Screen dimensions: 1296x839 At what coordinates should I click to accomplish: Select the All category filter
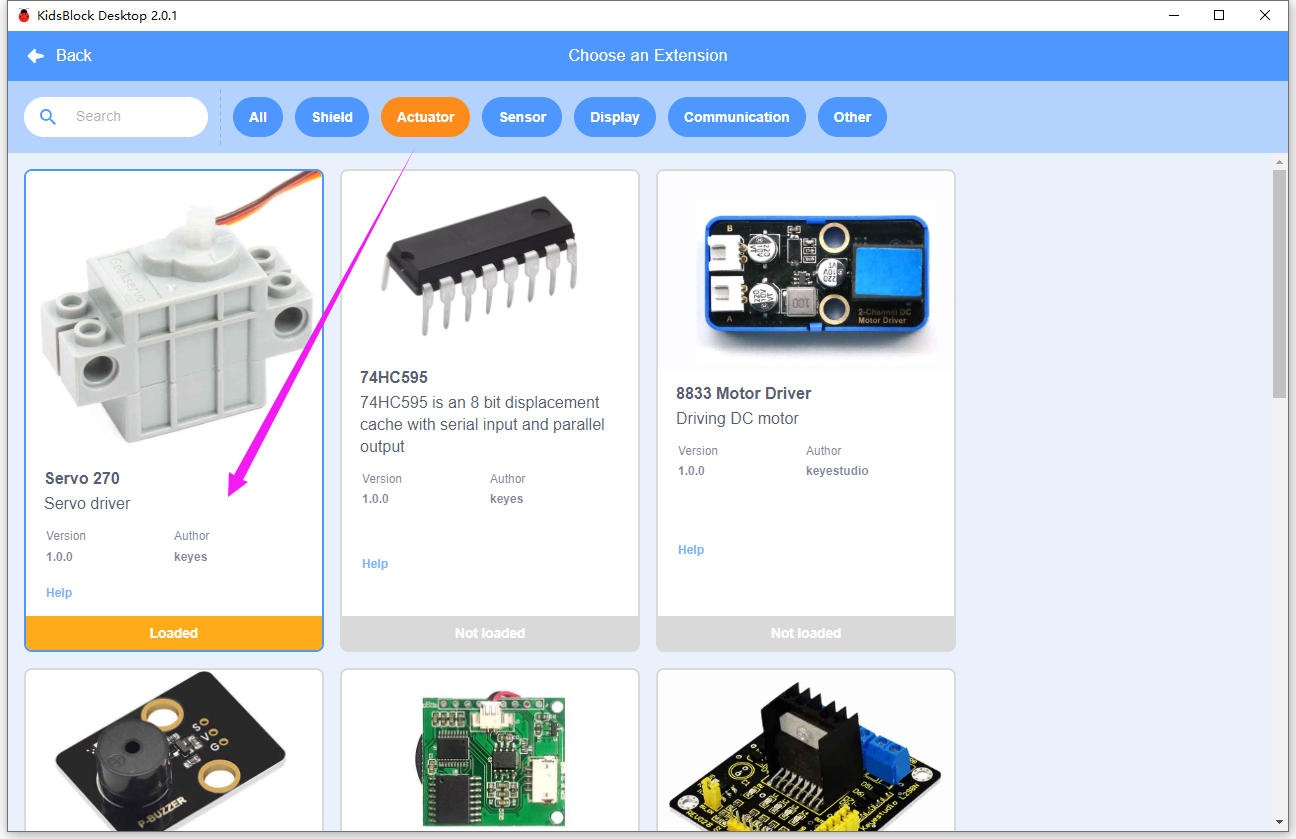258,117
